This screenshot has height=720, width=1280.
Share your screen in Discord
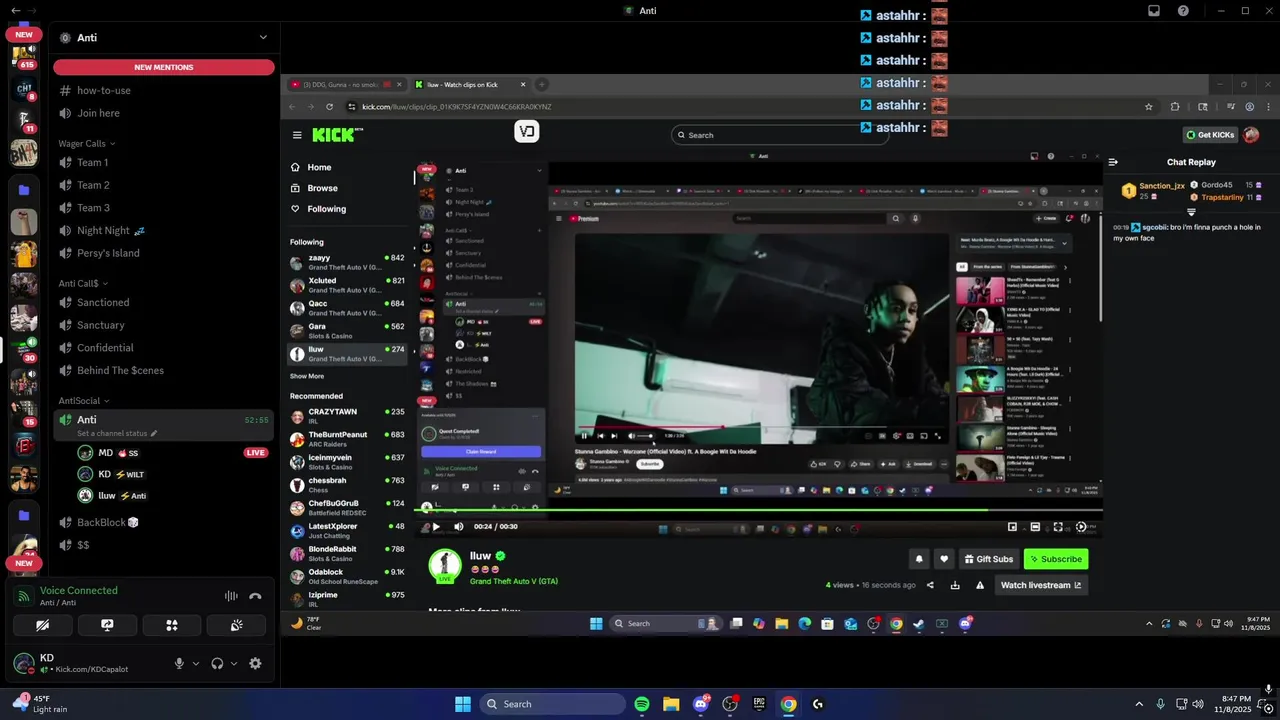pos(107,625)
